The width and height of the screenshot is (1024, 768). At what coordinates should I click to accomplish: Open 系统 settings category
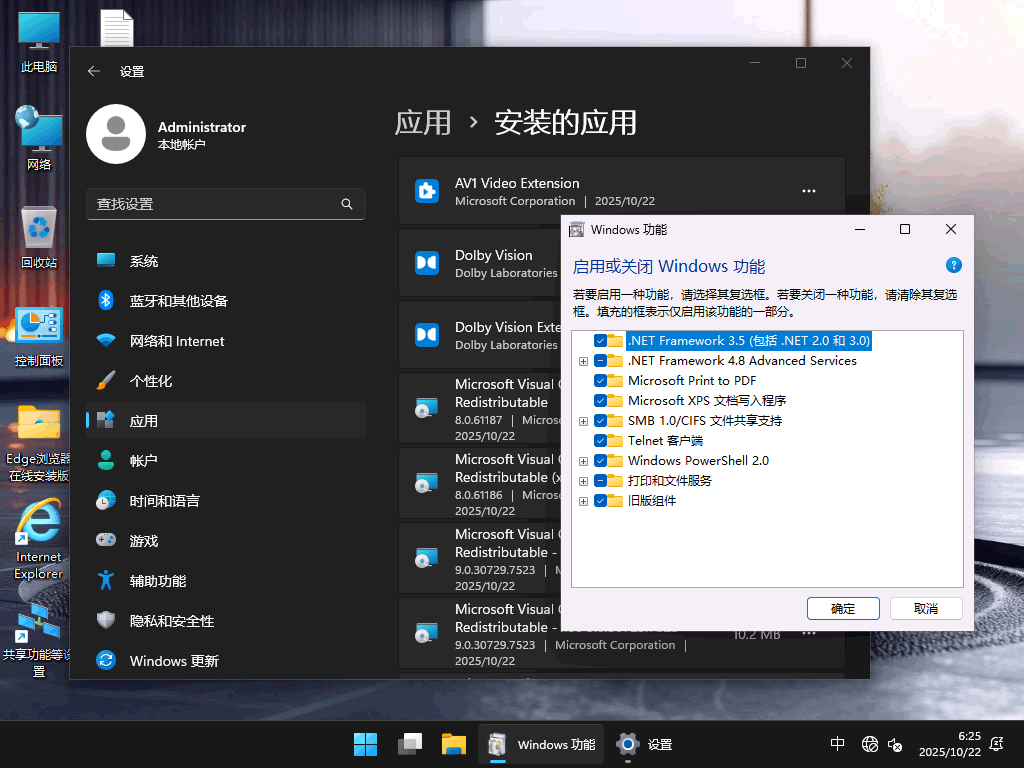(x=225, y=261)
